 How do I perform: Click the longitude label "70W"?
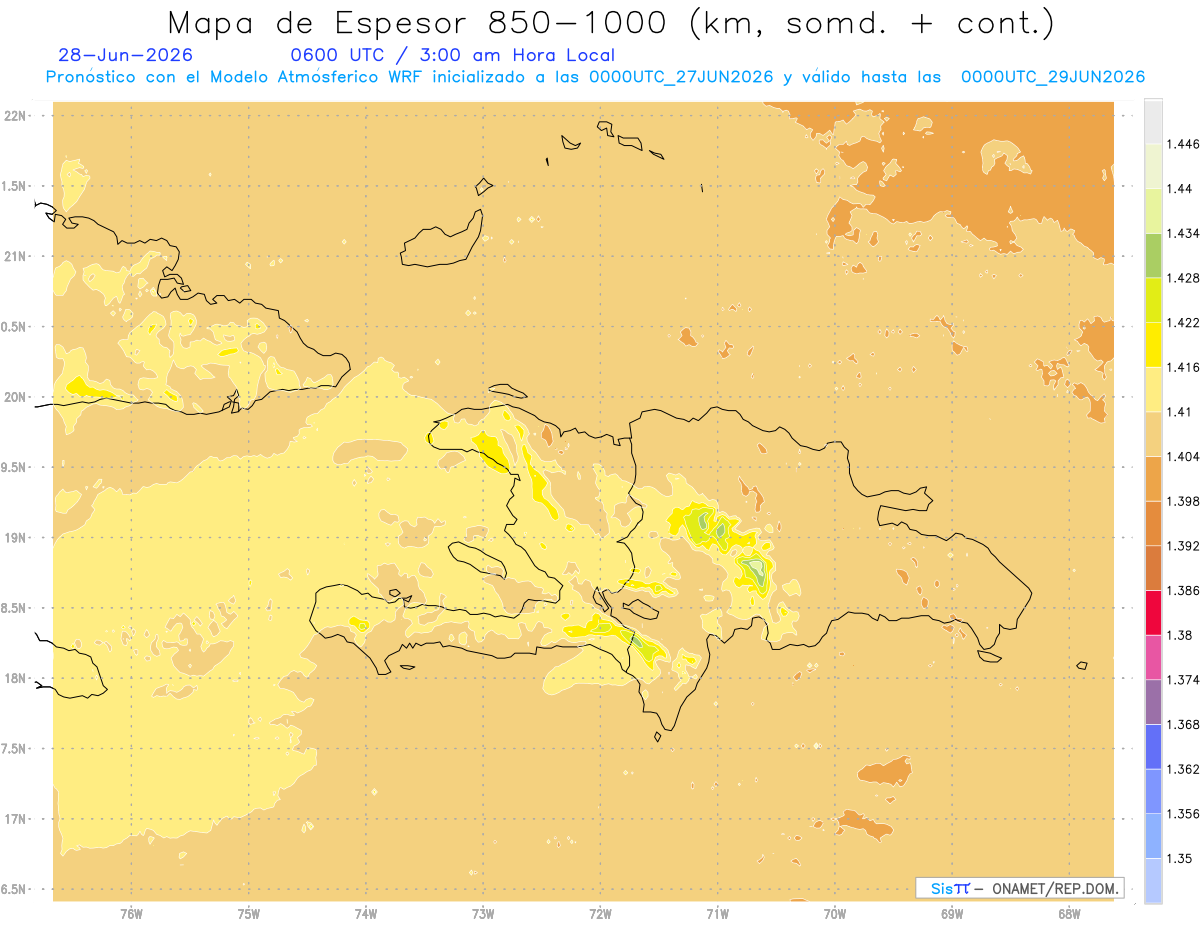835,914
